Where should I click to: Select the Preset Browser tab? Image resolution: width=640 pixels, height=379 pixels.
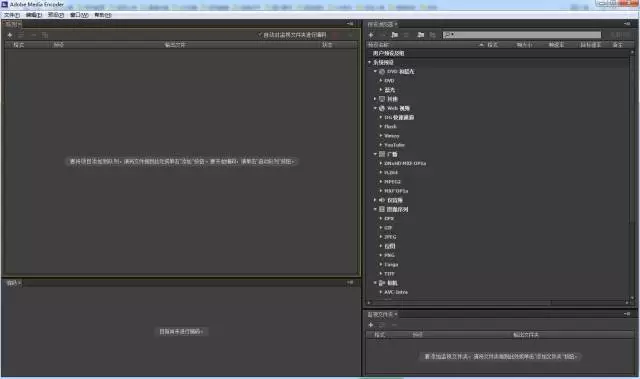(x=382, y=24)
